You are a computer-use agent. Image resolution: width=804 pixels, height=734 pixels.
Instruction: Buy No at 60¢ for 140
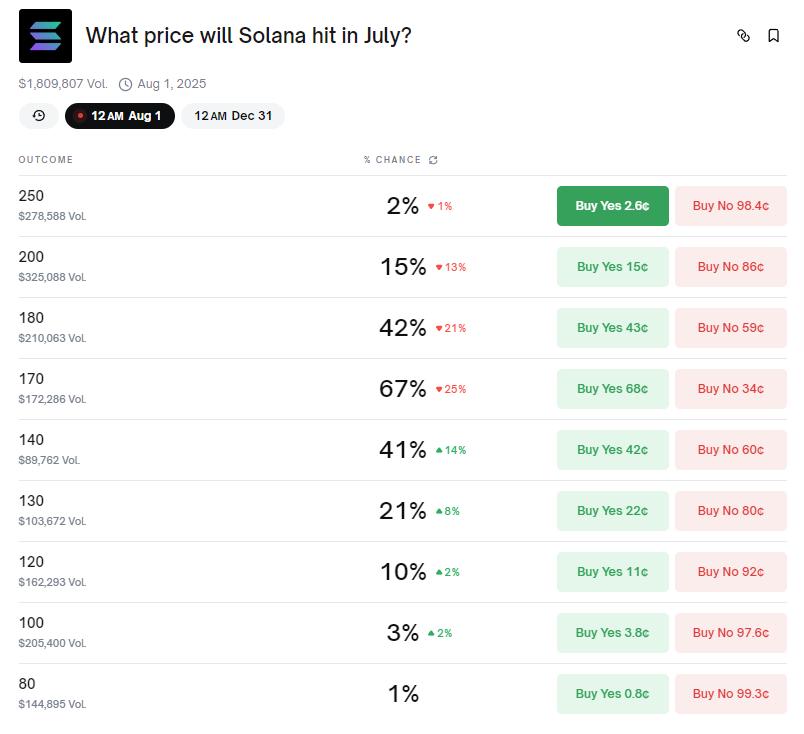tap(730, 450)
